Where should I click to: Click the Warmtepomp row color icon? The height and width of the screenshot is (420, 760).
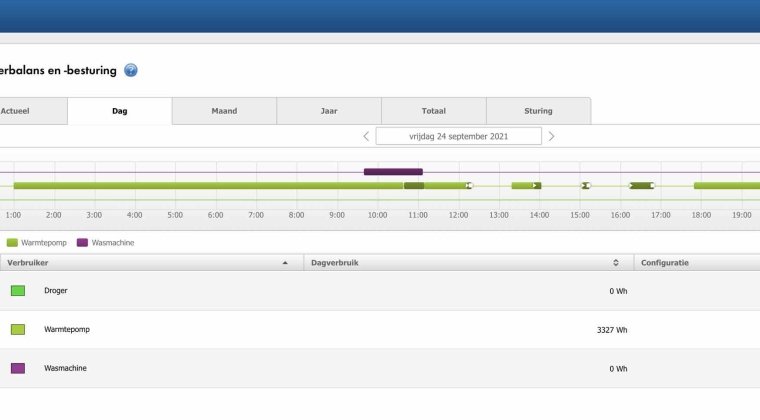pyautogui.click(x=18, y=329)
